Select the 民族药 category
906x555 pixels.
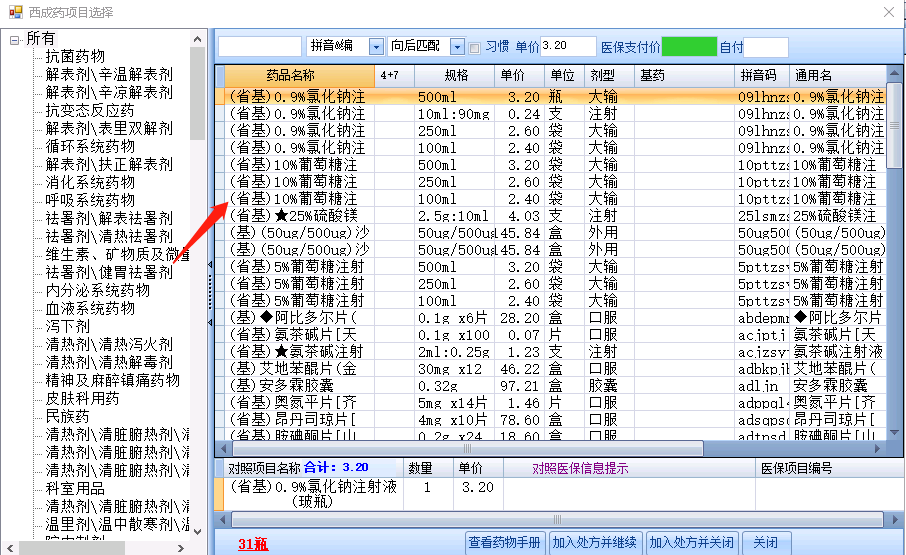point(68,416)
